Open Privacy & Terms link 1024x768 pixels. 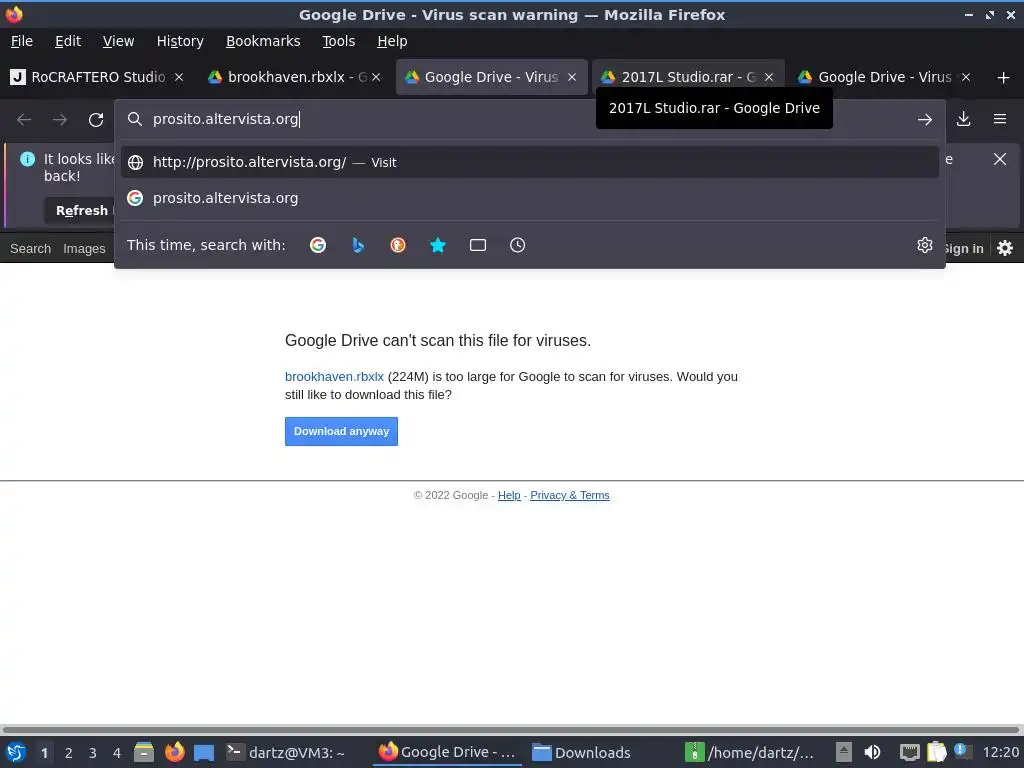(x=569, y=495)
